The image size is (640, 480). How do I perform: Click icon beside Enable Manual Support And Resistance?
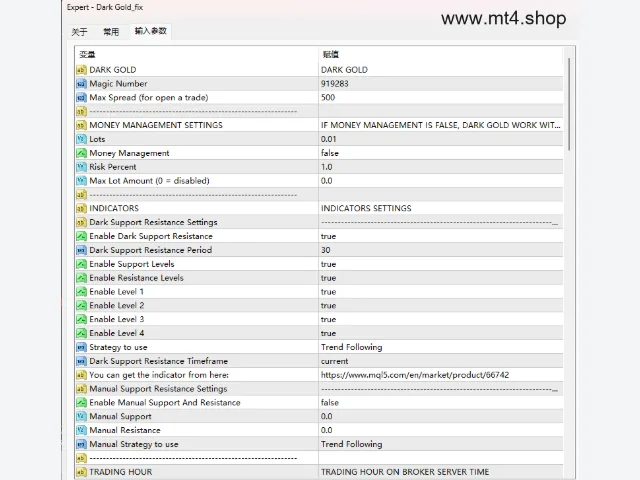point(81,403)
